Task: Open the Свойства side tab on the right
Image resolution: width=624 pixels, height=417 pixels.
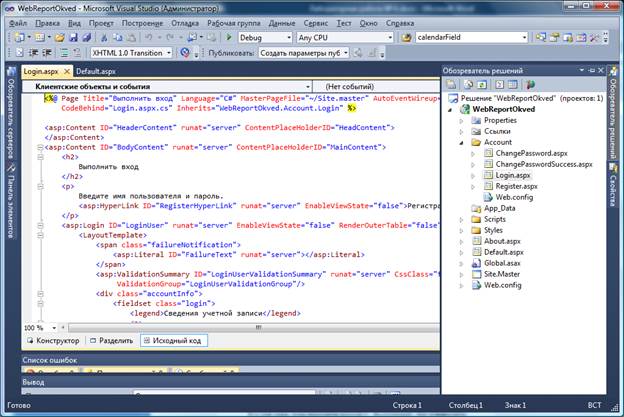Action: click(613, 186)
